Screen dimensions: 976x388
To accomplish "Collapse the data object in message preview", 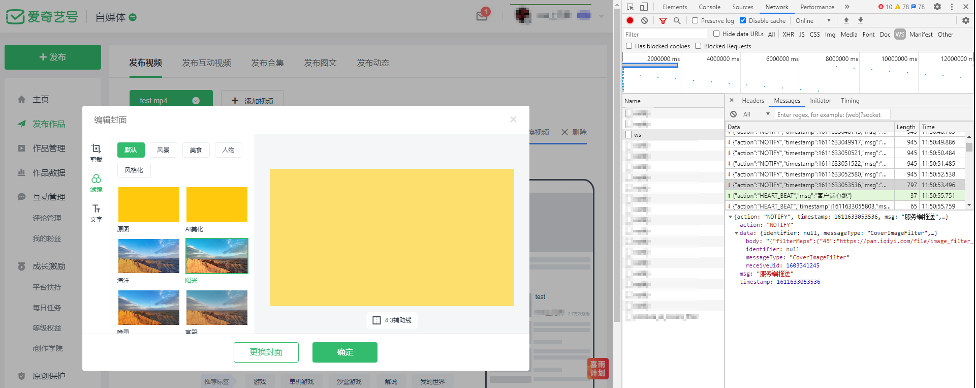I will click(x=737, y=233).
